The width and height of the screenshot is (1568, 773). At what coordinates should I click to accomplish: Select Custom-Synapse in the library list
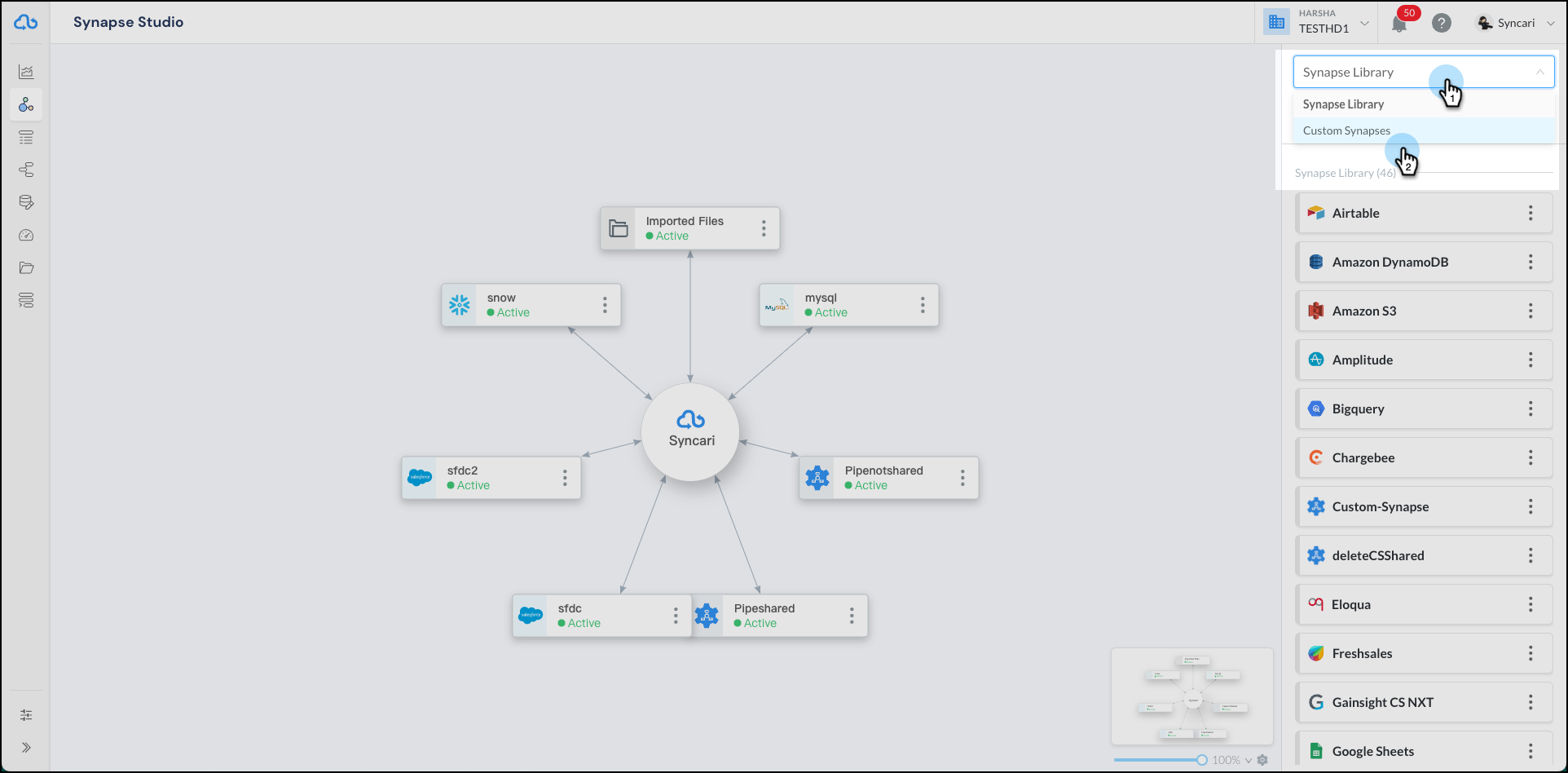[x=1425, y=506]
